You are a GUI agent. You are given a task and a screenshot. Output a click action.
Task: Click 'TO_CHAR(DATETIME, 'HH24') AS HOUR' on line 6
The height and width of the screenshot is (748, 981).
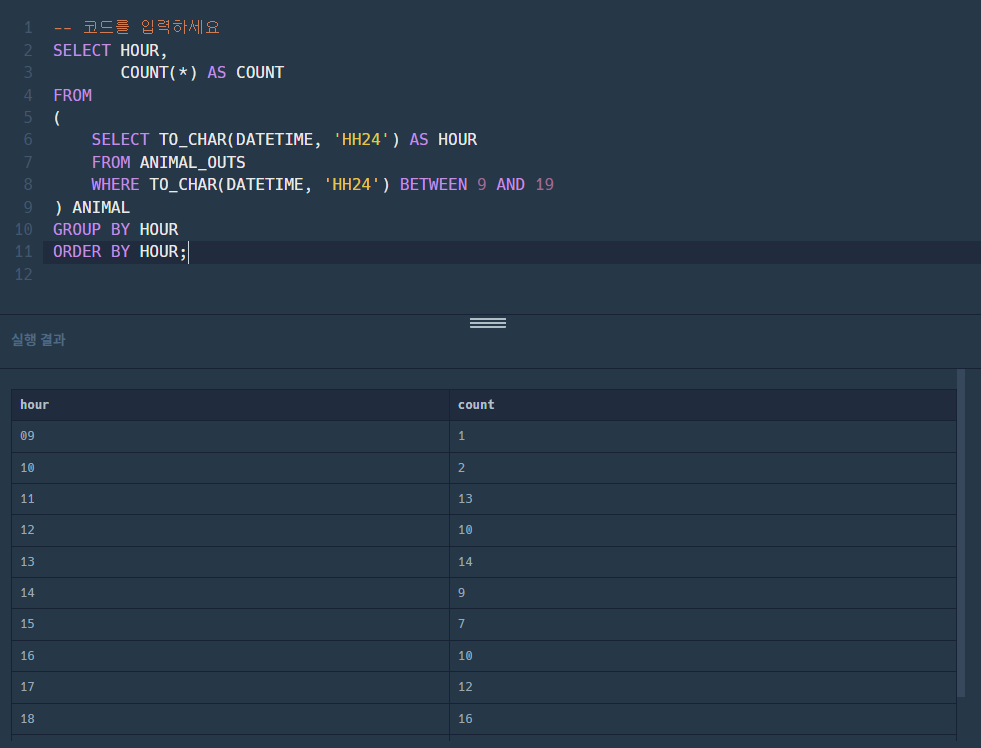coord(318,139)
